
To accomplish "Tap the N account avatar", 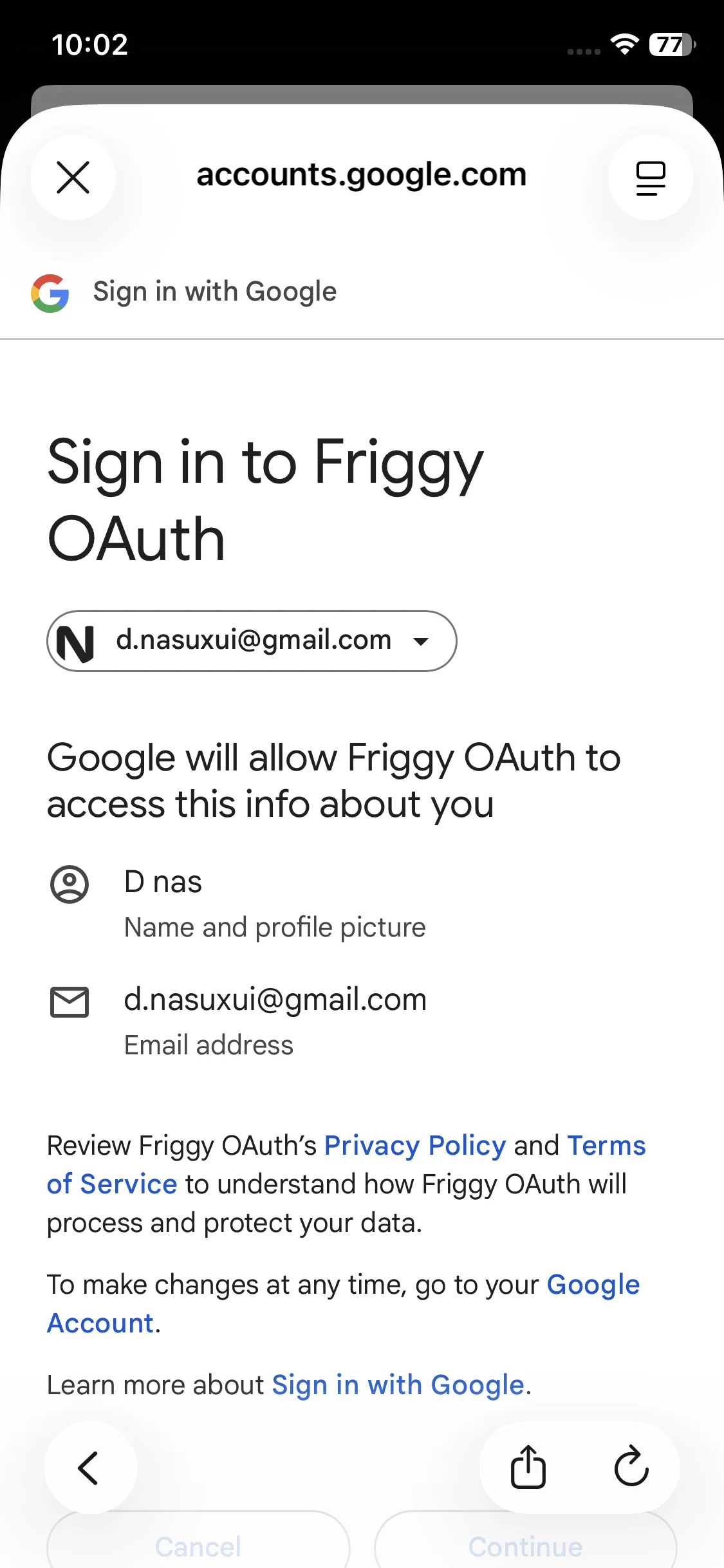I will tap(75, 642).
